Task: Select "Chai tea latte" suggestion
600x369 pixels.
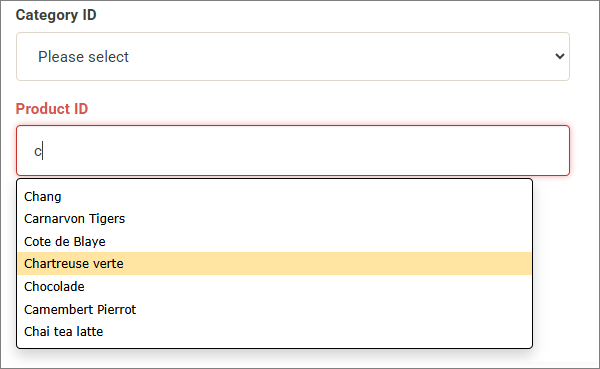Action: coord(274,331)
